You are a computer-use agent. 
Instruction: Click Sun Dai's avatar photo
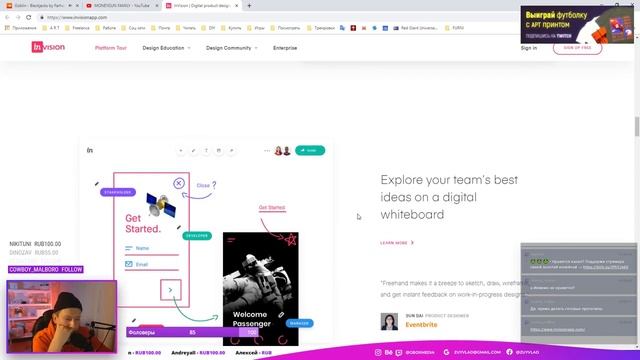[x=389, y=322]
